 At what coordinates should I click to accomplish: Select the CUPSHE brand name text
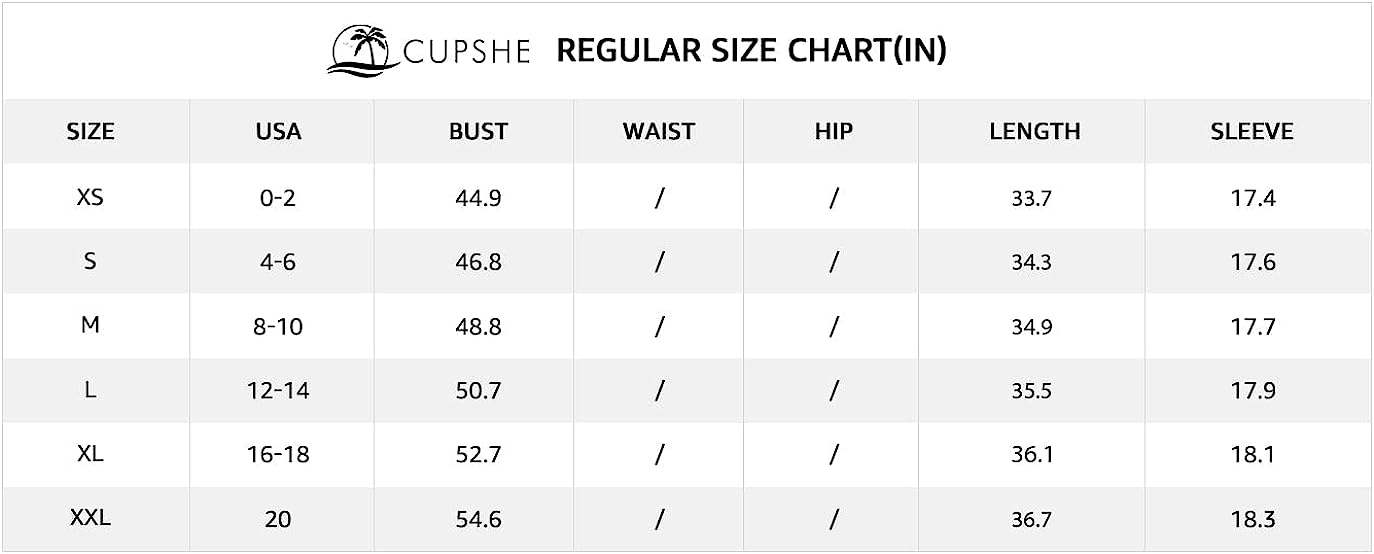point(467,51)
